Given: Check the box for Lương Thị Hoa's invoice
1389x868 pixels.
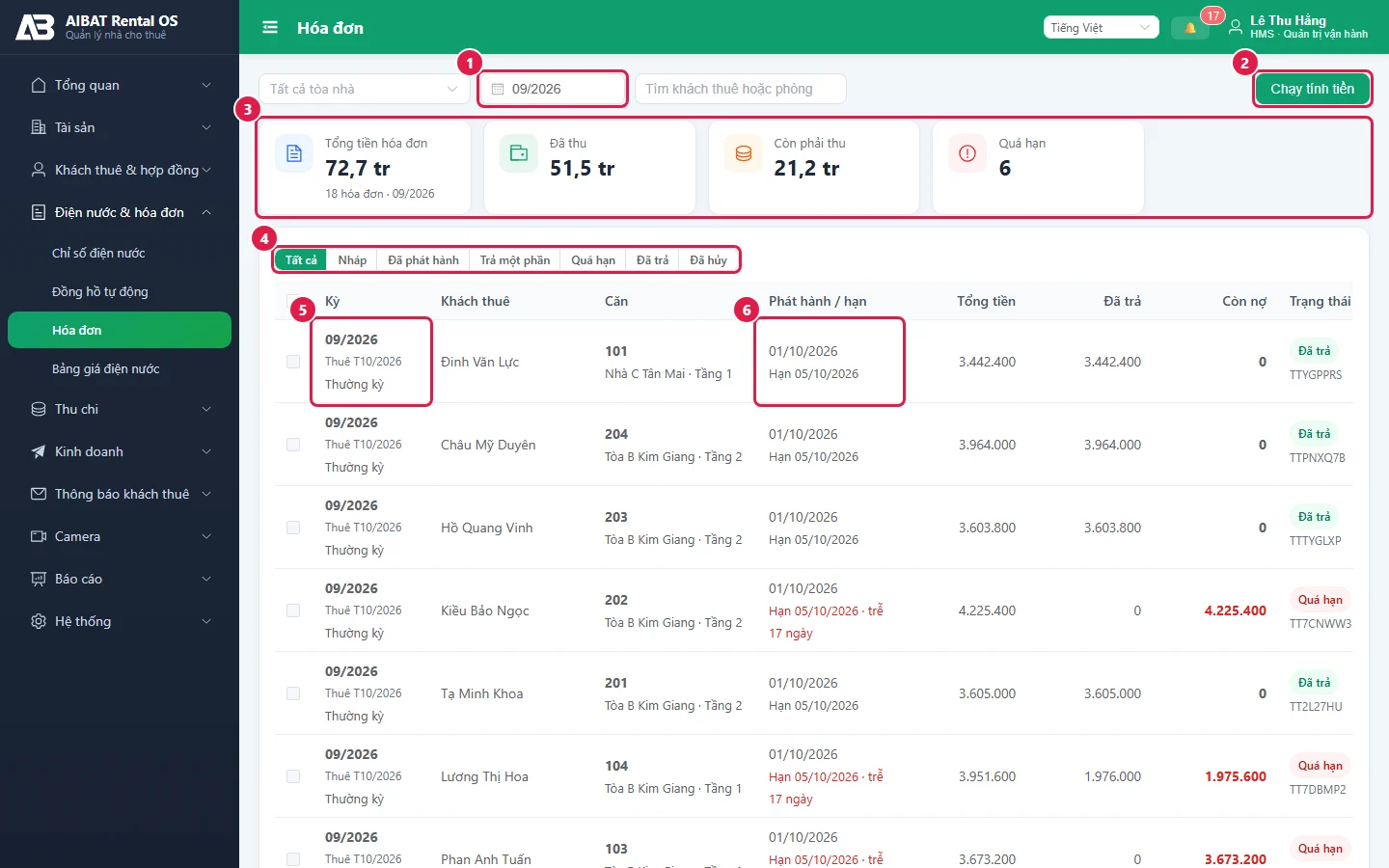Looking at the screenshot, I should 293,776.
